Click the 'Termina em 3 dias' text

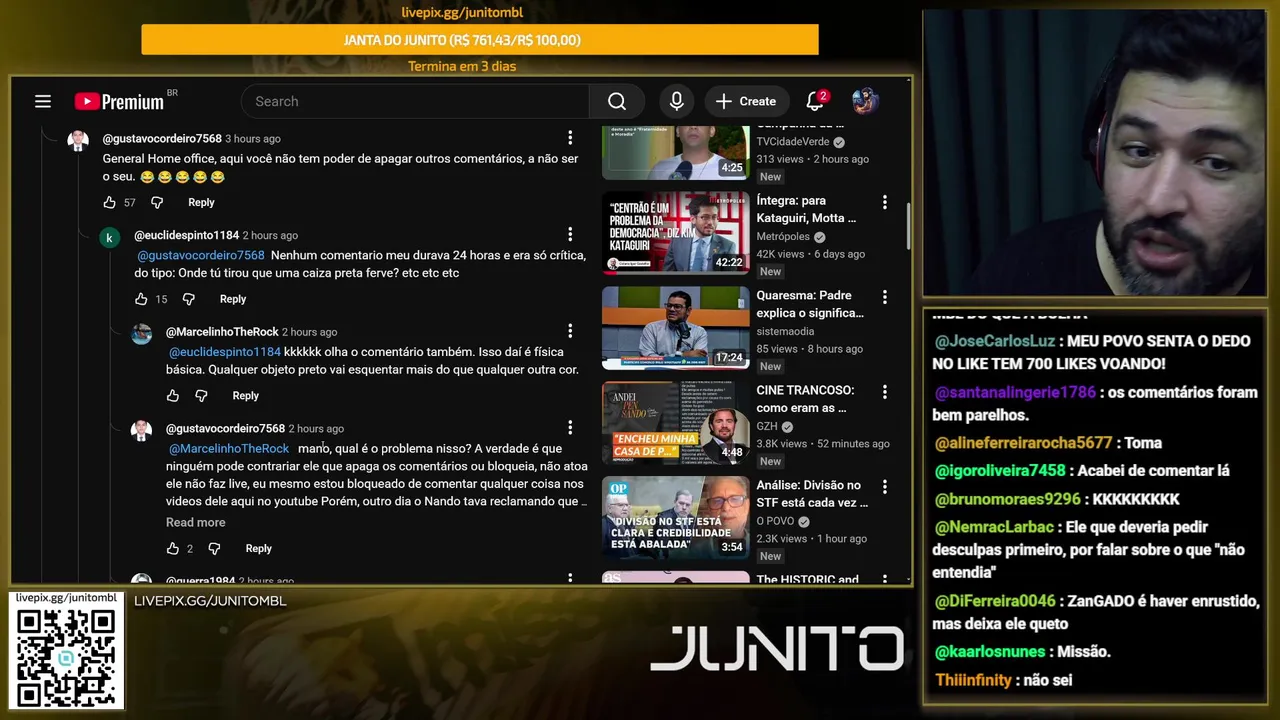(462, 66)
